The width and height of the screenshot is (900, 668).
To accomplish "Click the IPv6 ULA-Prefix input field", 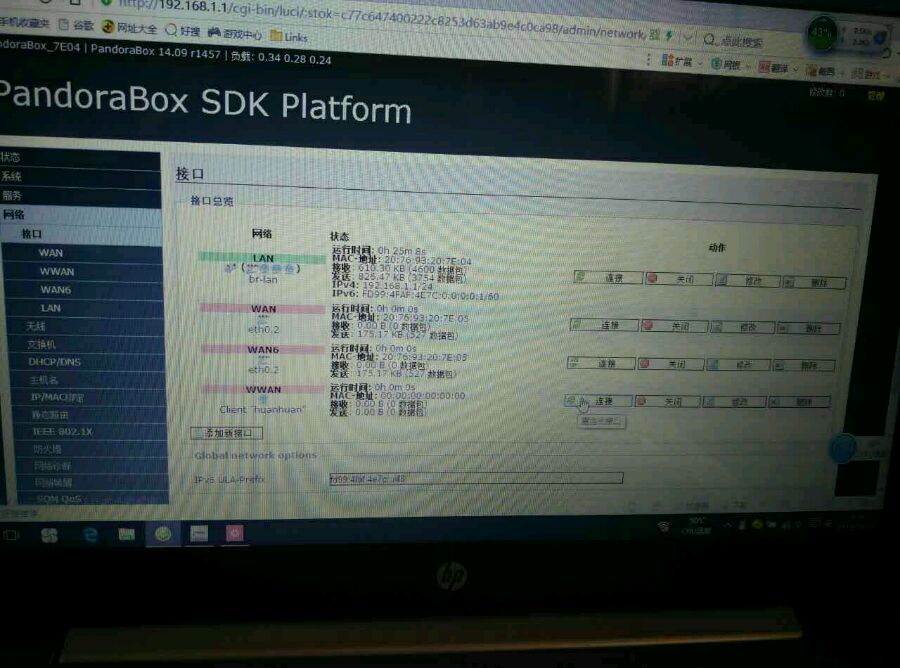I will [x=476, y=478].
